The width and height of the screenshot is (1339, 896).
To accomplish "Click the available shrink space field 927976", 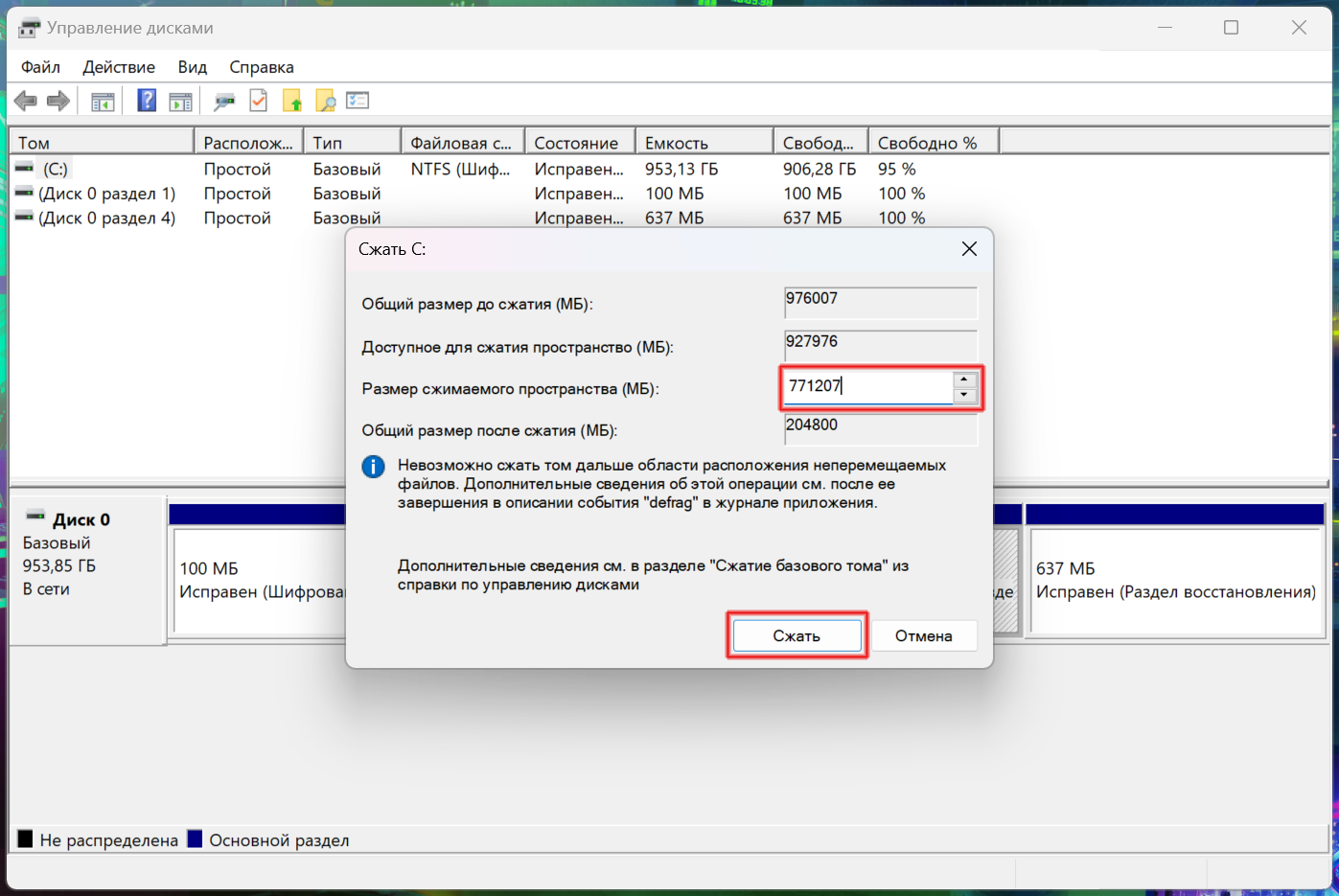I will [881, 345].
